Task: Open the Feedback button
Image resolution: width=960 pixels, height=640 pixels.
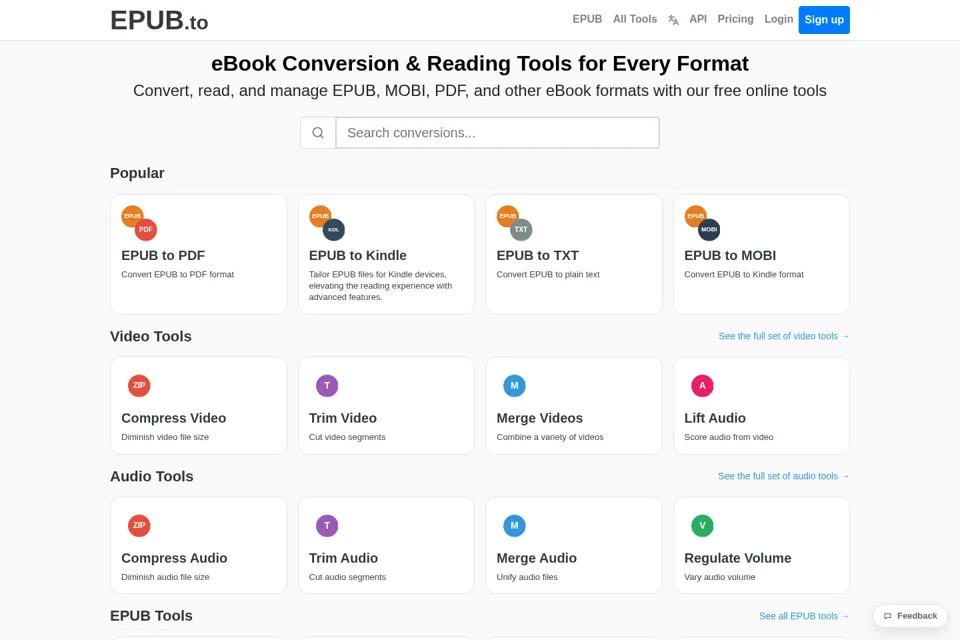Action: (x=910, y=616)
